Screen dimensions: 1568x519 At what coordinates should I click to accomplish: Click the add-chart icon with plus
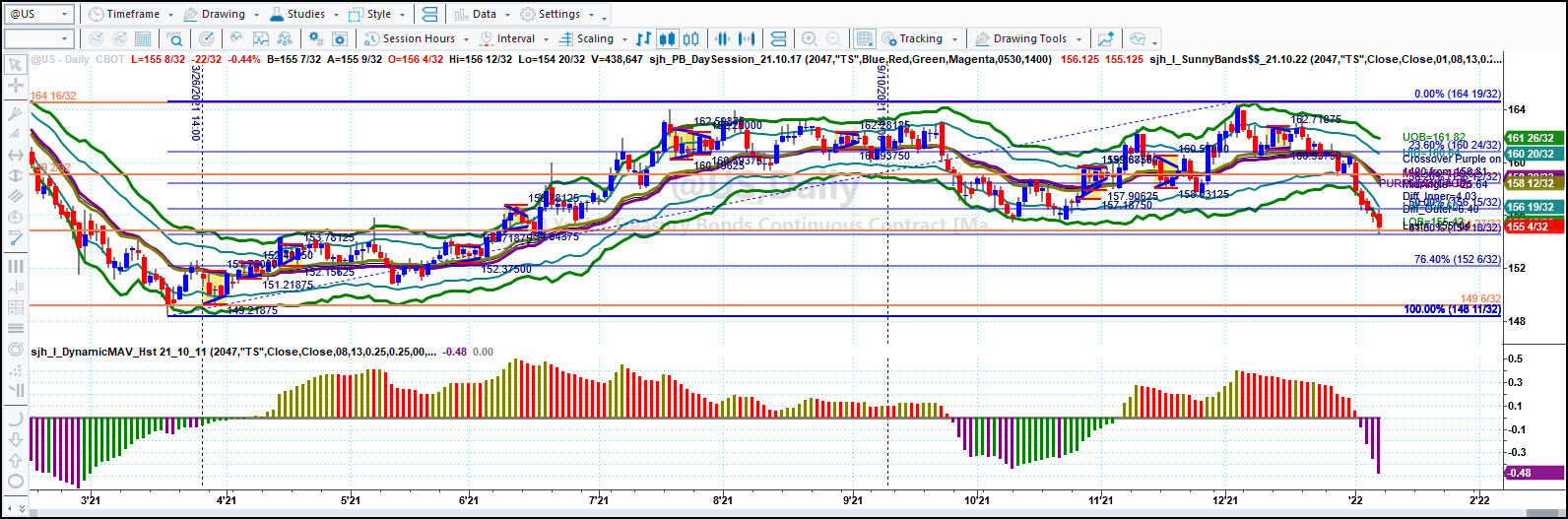tap(1106, 38)
